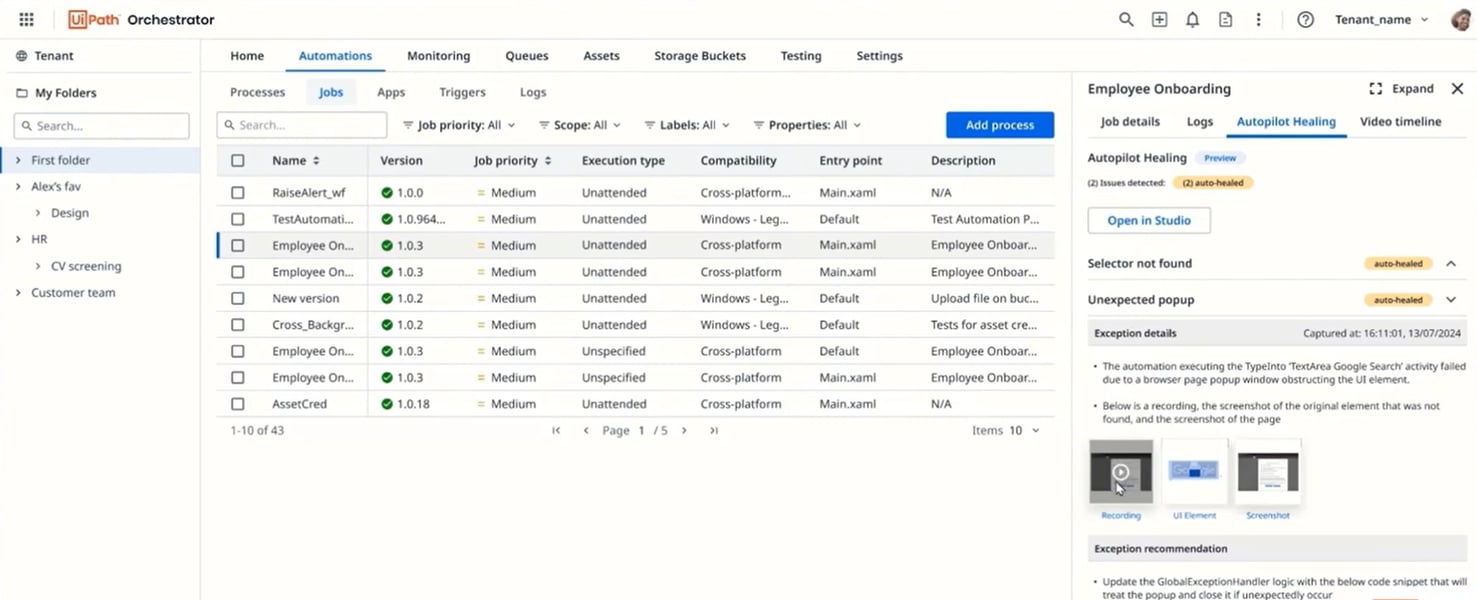
Task: Open Job priority filter dropdown
Action: (x=459, y=125)
